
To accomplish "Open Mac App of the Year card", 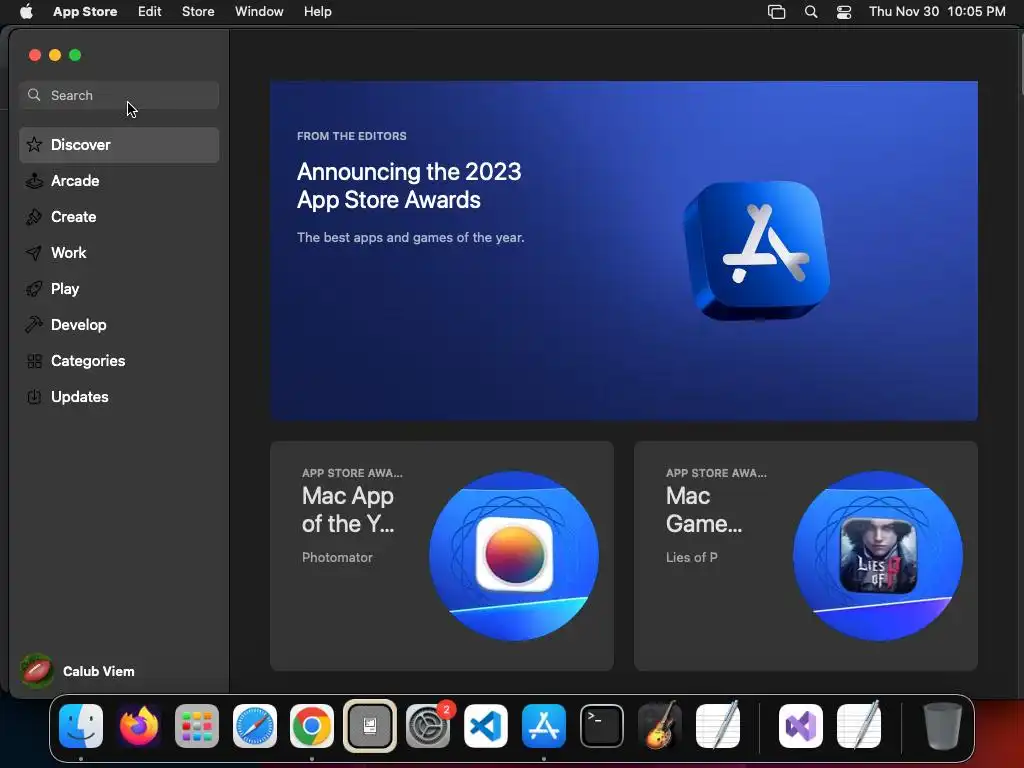I will tap(441, 556).
